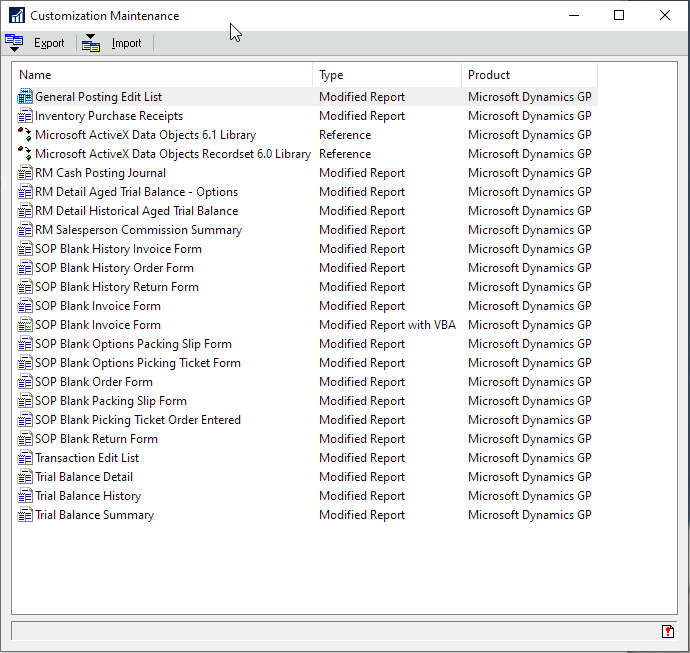Select SOP Blank History Return Form name
Screen dimensions: 690x653
point(117,287)
